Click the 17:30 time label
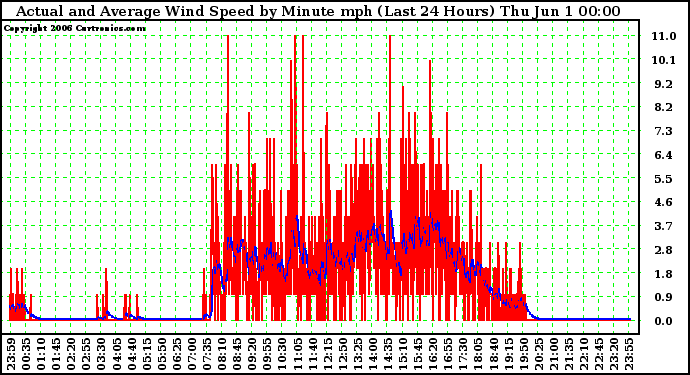 pos(463,354)
